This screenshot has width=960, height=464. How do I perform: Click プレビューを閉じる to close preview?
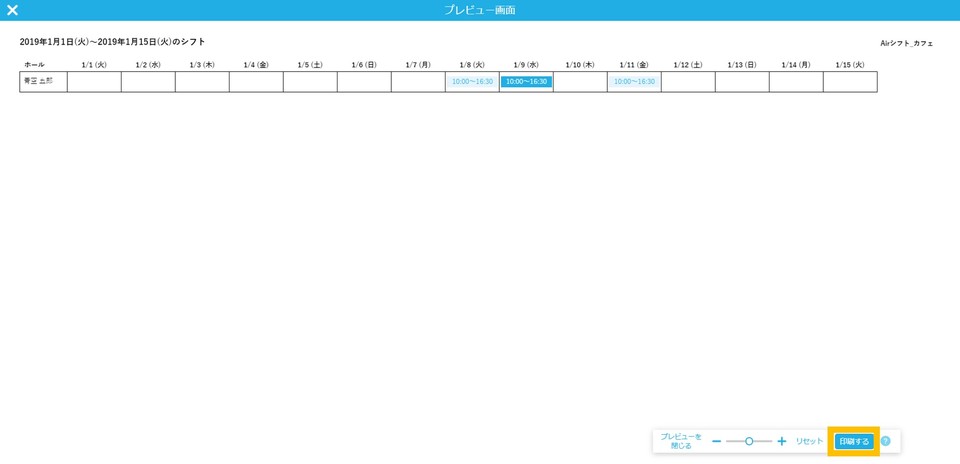681,441
